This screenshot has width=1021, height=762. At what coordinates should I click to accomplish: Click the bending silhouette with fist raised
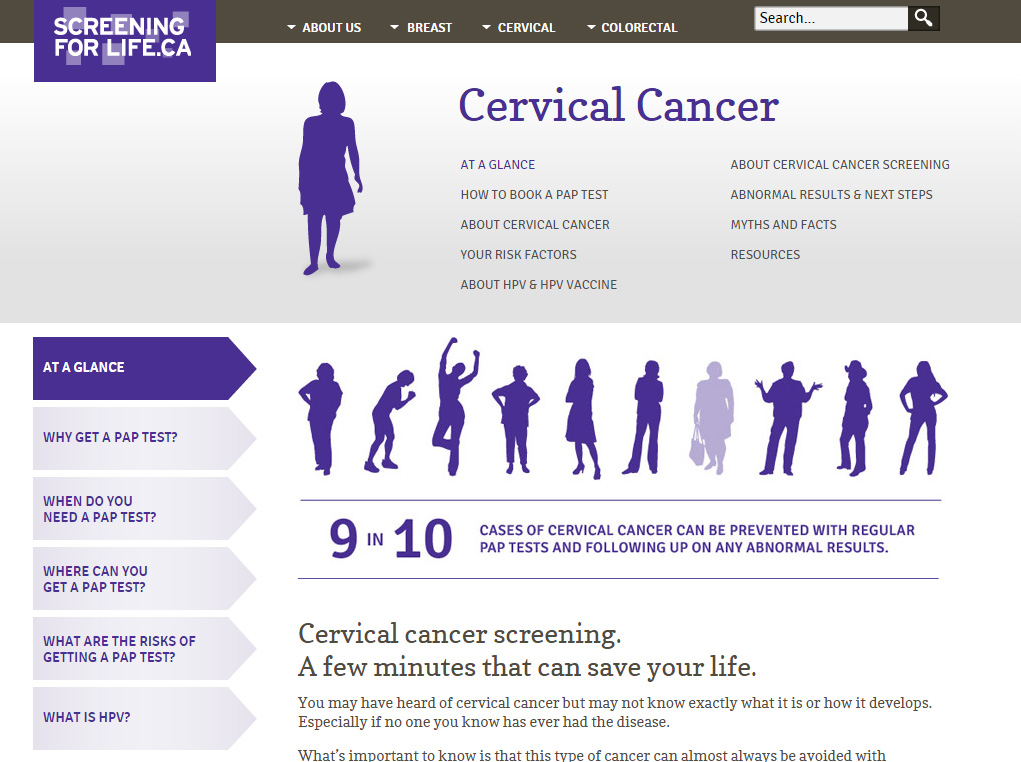[389, 421]
